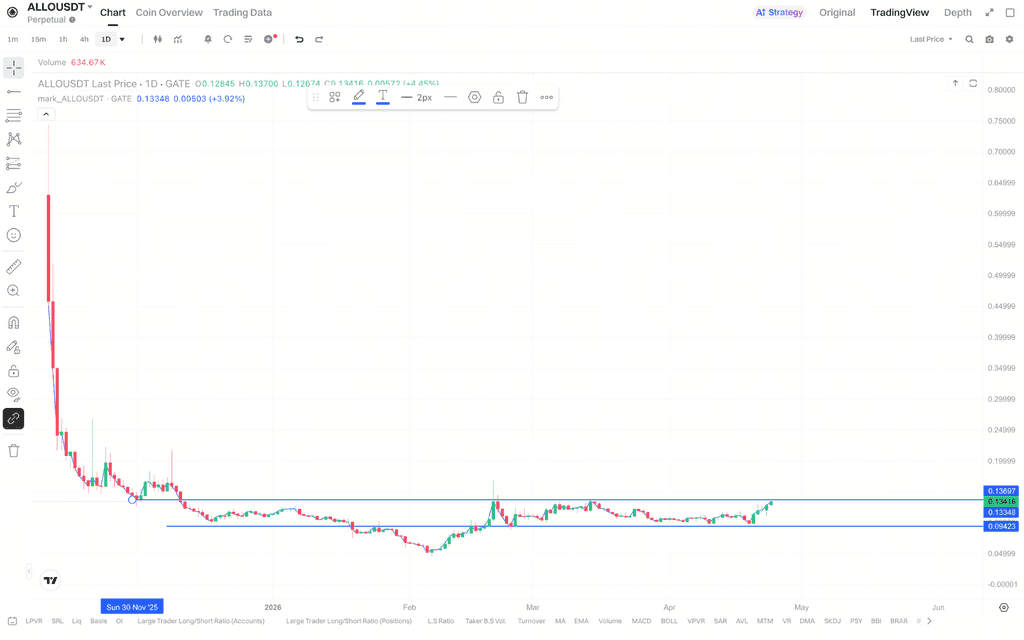The image size is (1024, 640).
Task: Select the emoji sticker tool
Action: (x=13, y=235)
